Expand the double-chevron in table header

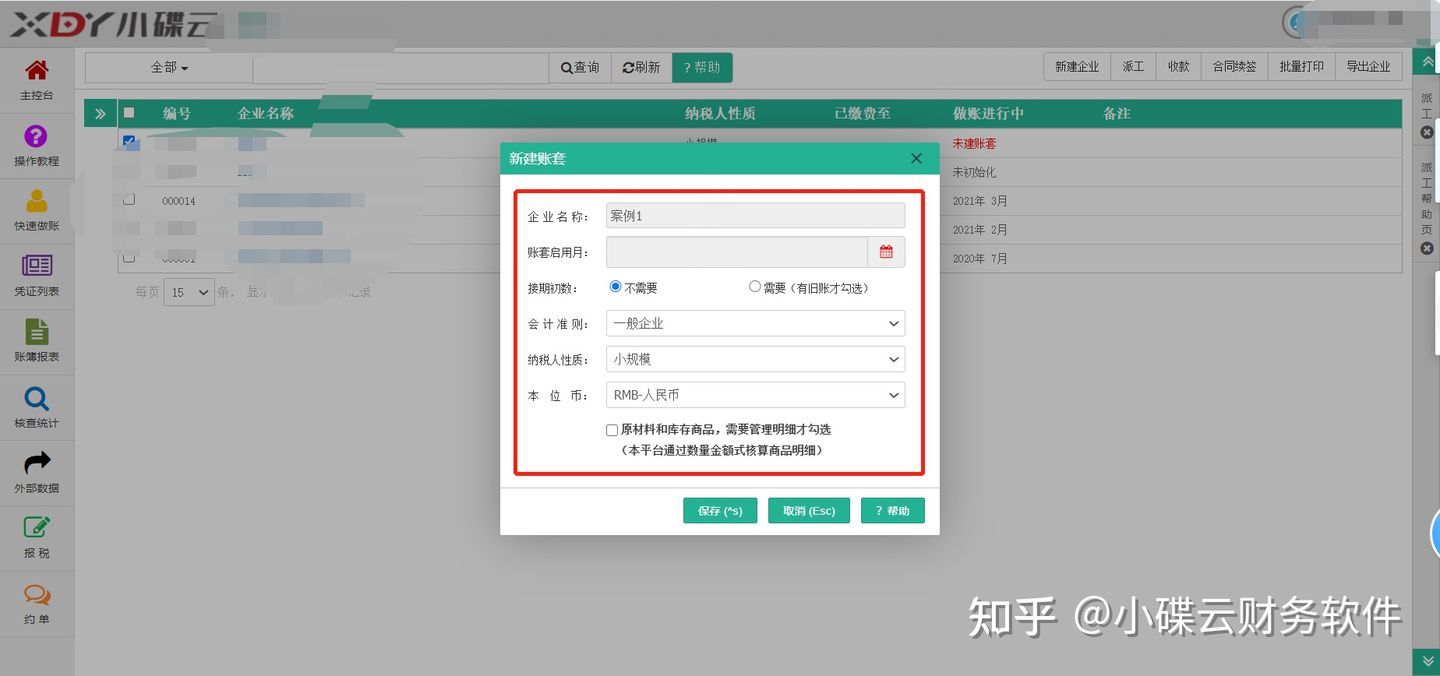100,114
